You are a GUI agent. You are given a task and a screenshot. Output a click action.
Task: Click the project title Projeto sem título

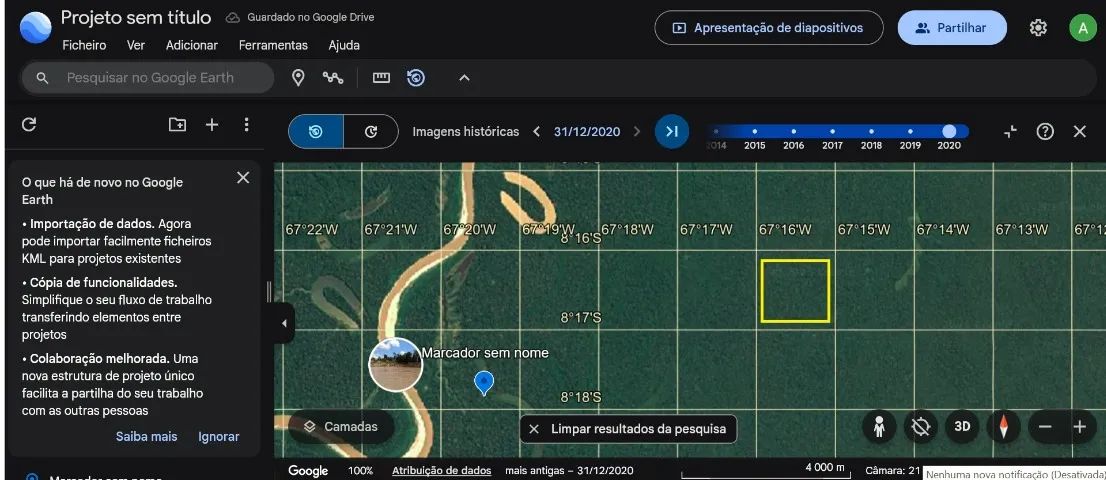(x=136, y=18)
